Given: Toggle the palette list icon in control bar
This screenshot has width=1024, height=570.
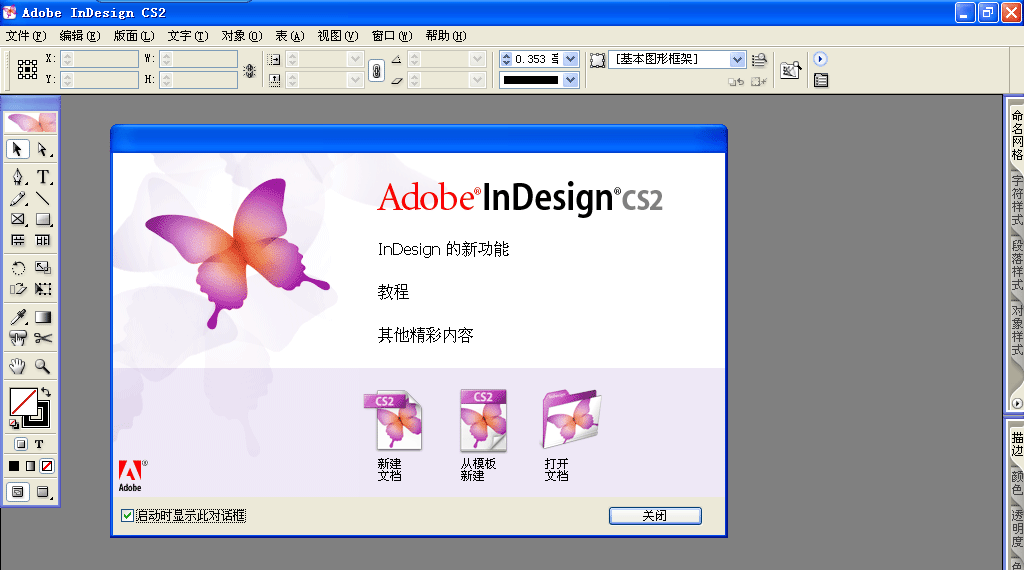Looking at the screenshot, I should 821,80.
